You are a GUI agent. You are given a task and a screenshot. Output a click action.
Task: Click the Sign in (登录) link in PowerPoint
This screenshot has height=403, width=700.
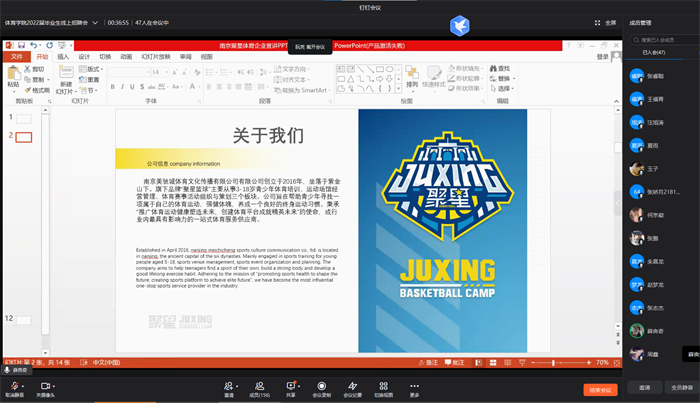603,57
